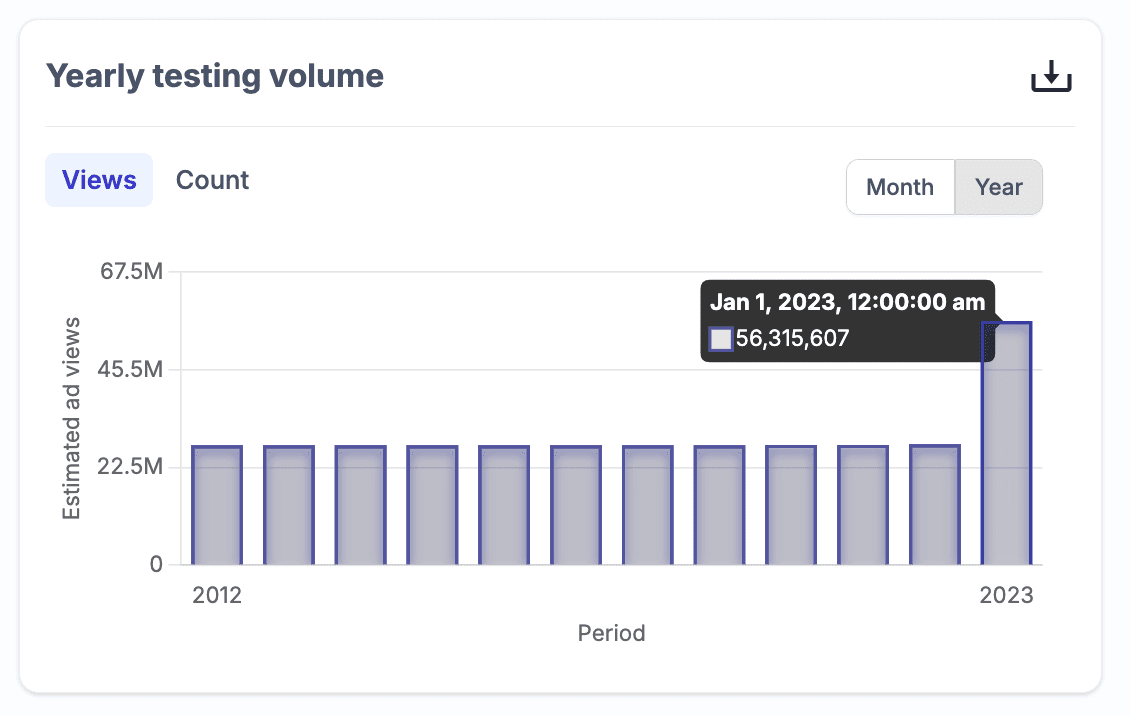Screen dimensions: 1130x716
Task: Pick the fifth bar for 2016
Action: point(504,505)
